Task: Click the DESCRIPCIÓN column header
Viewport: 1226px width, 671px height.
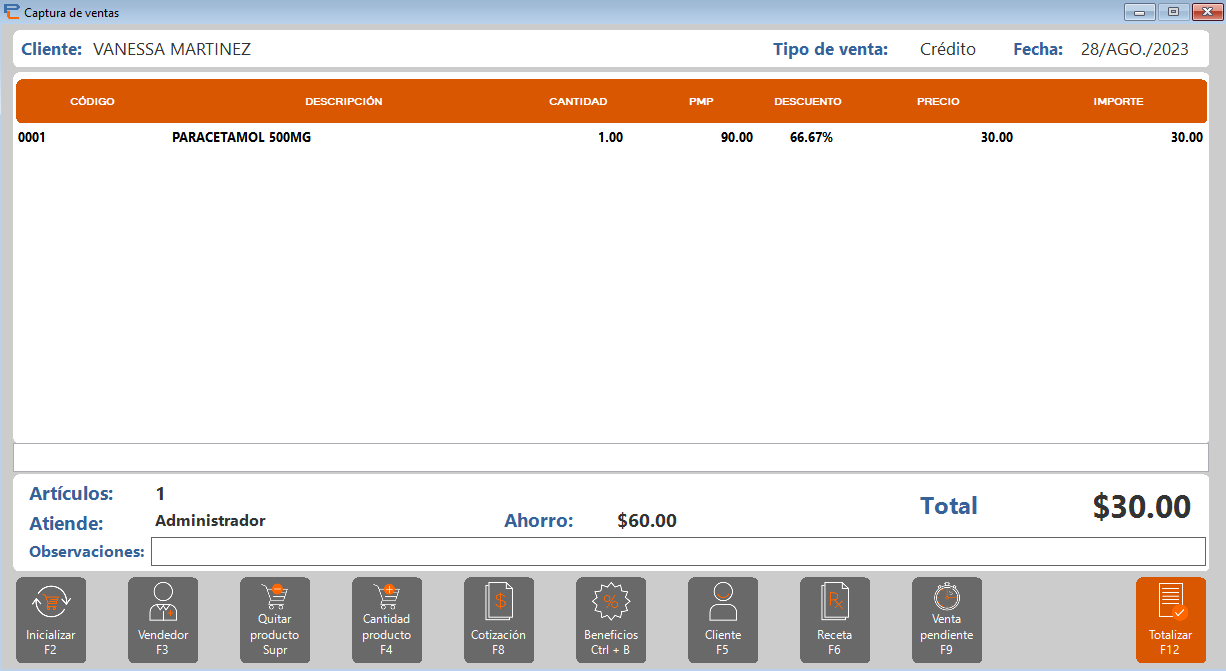Action: 344,102
